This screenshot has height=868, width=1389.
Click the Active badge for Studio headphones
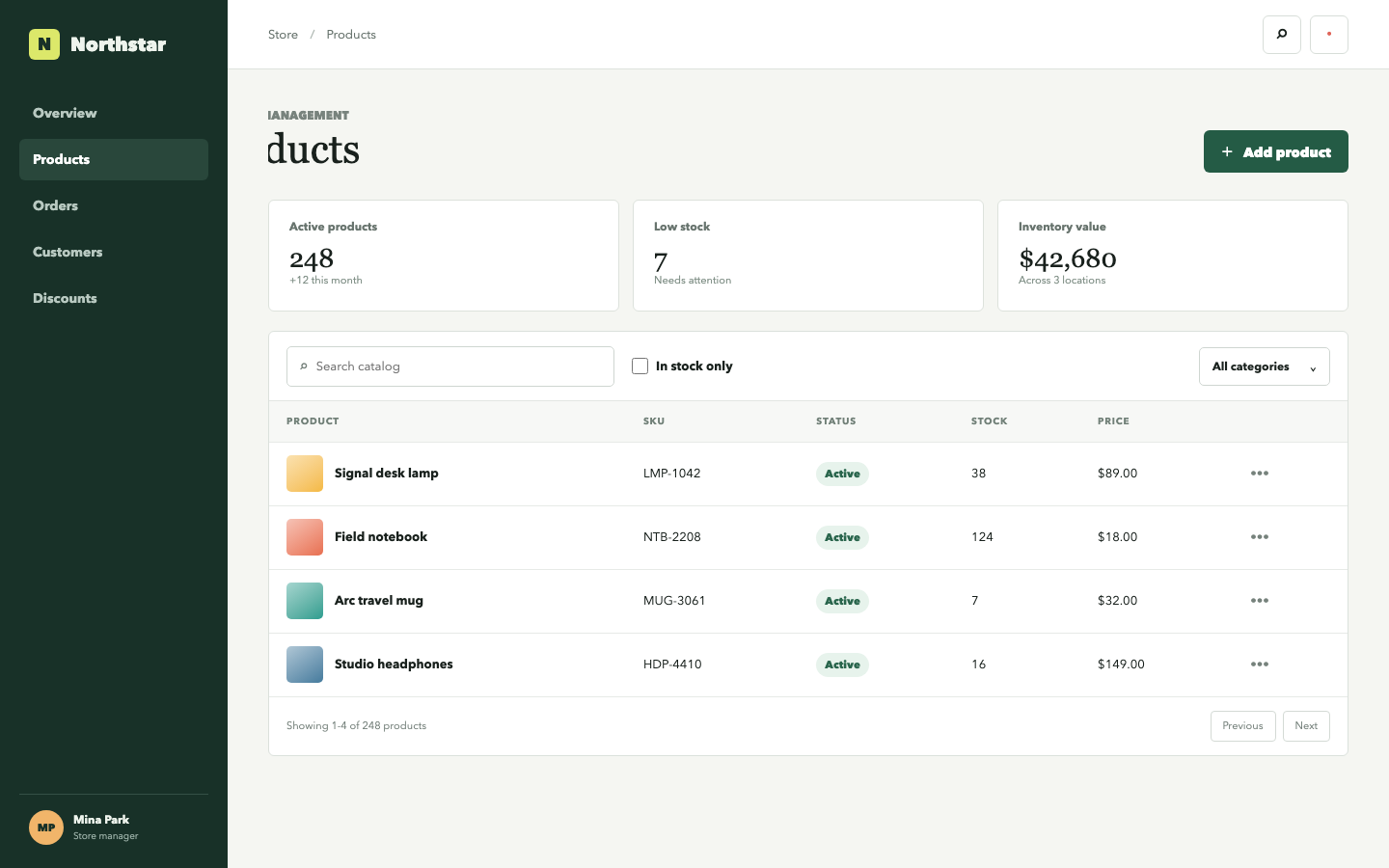click(x=842, y=665)
